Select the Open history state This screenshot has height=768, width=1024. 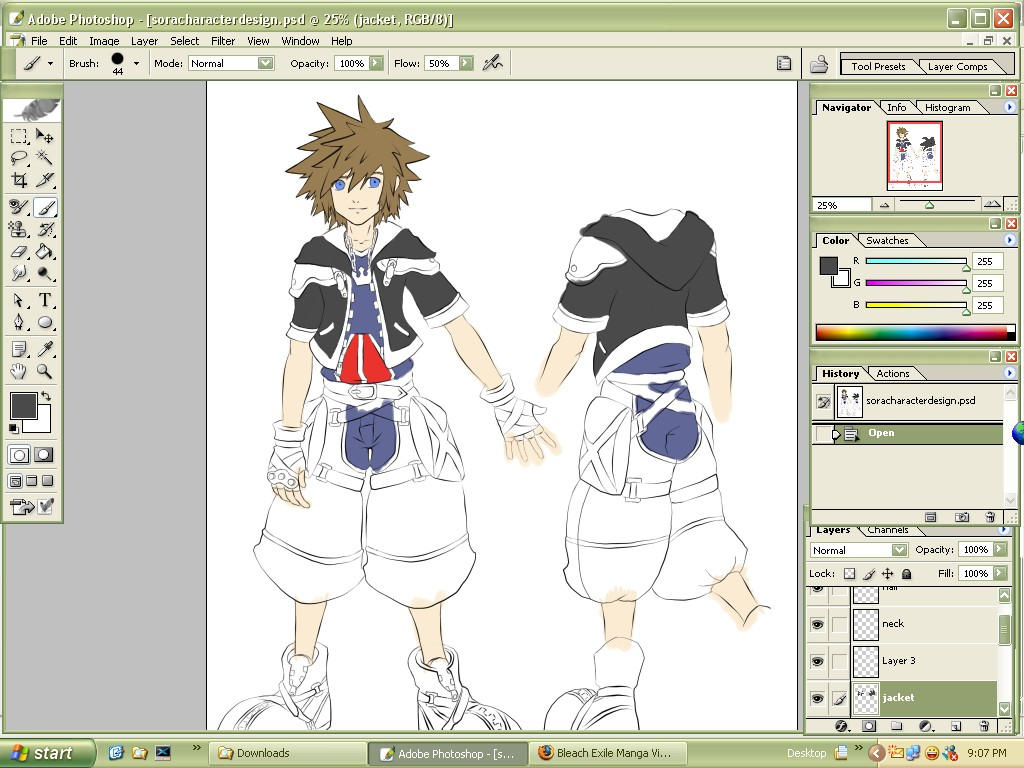click(907, 433)
